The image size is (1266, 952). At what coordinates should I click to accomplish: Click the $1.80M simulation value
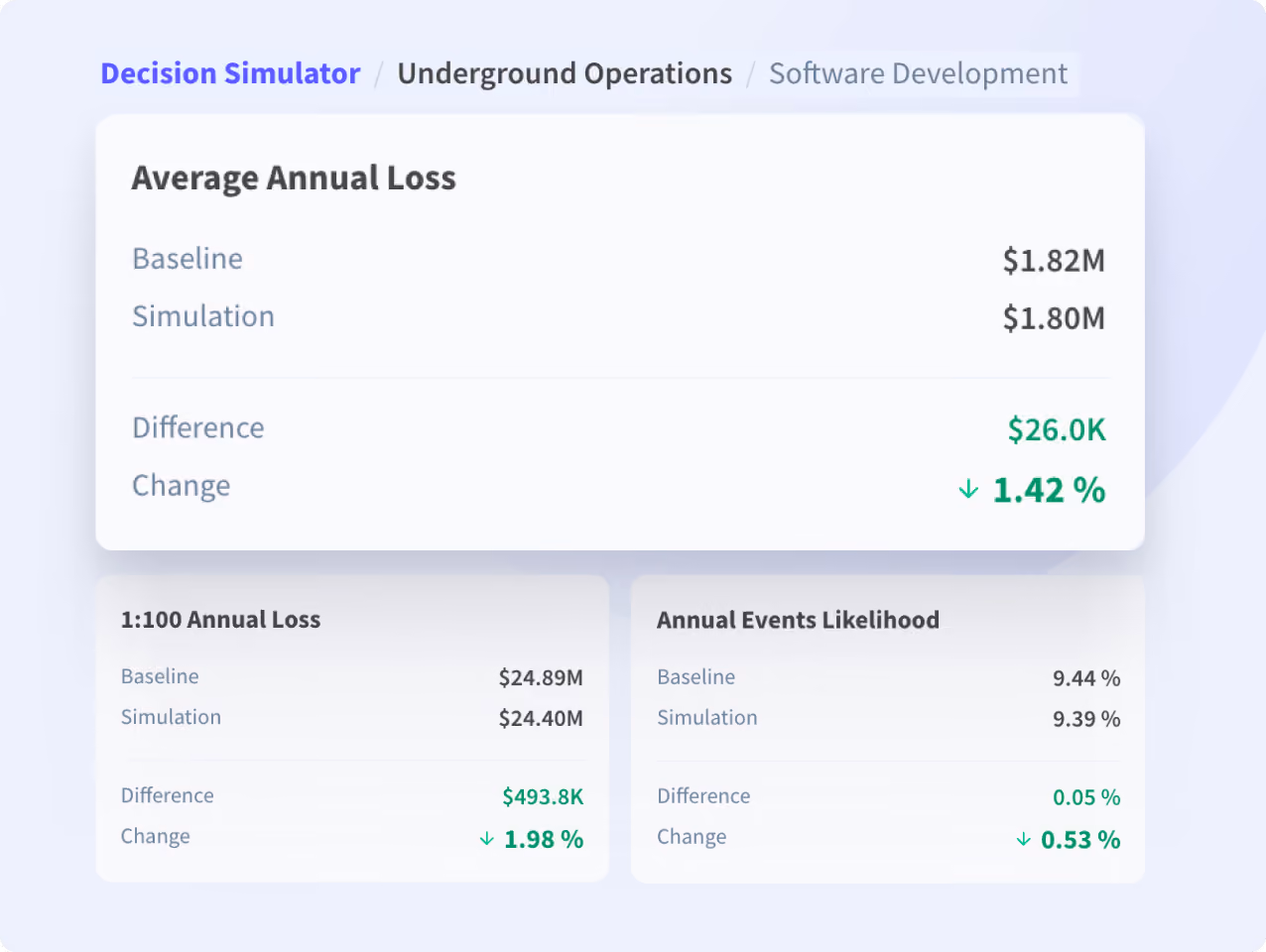[x=1054, y=318]
